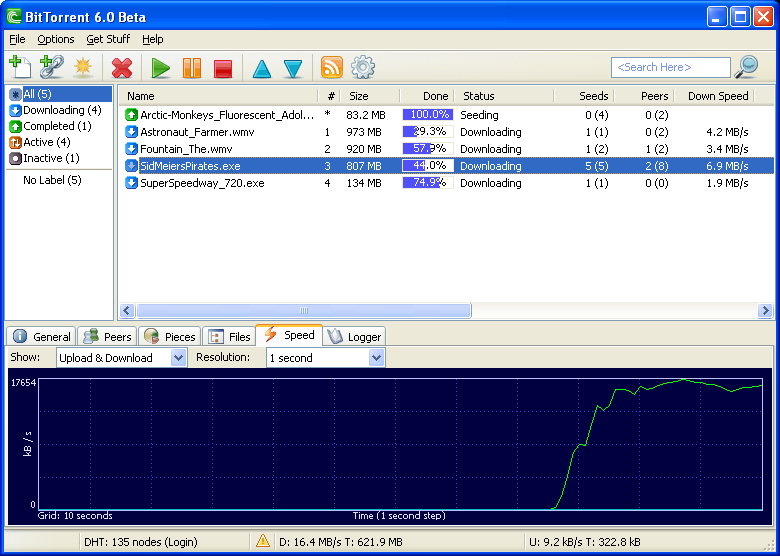Image resolution: width=780 pixels, height=556 pixels.
Task: Select Downloading (4) category in sidebar
Action: 61,110
